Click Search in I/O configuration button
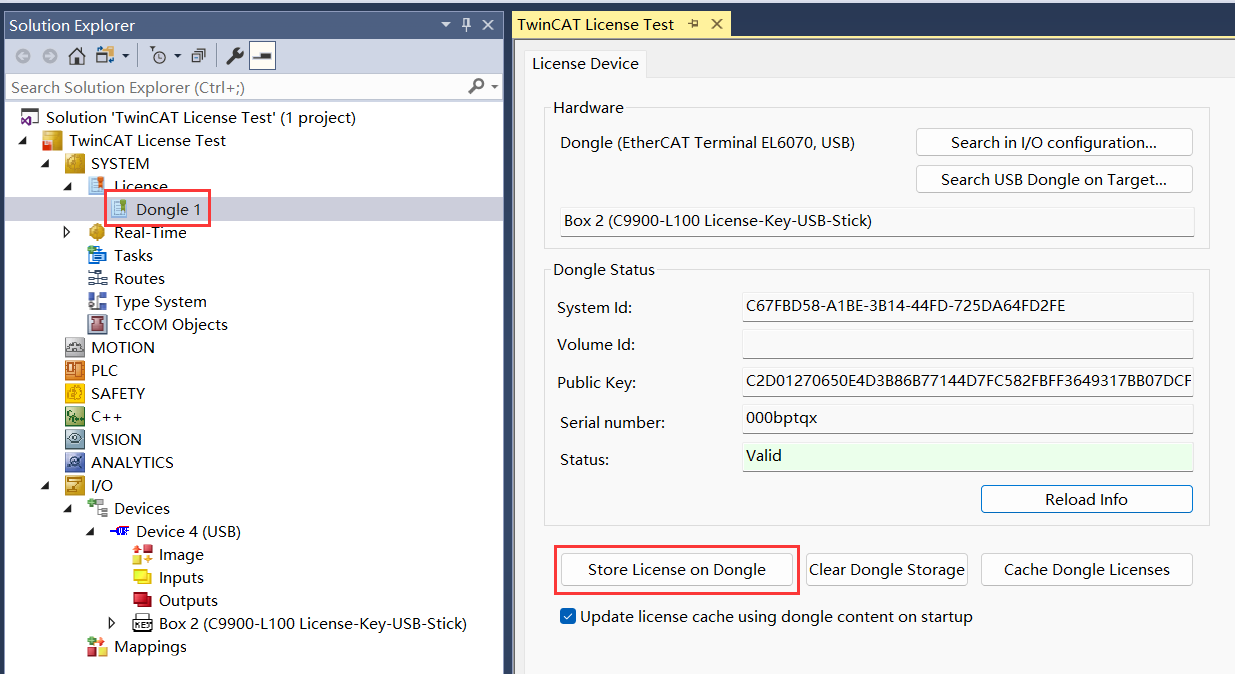The image size is (1235, 674). 1054,142
